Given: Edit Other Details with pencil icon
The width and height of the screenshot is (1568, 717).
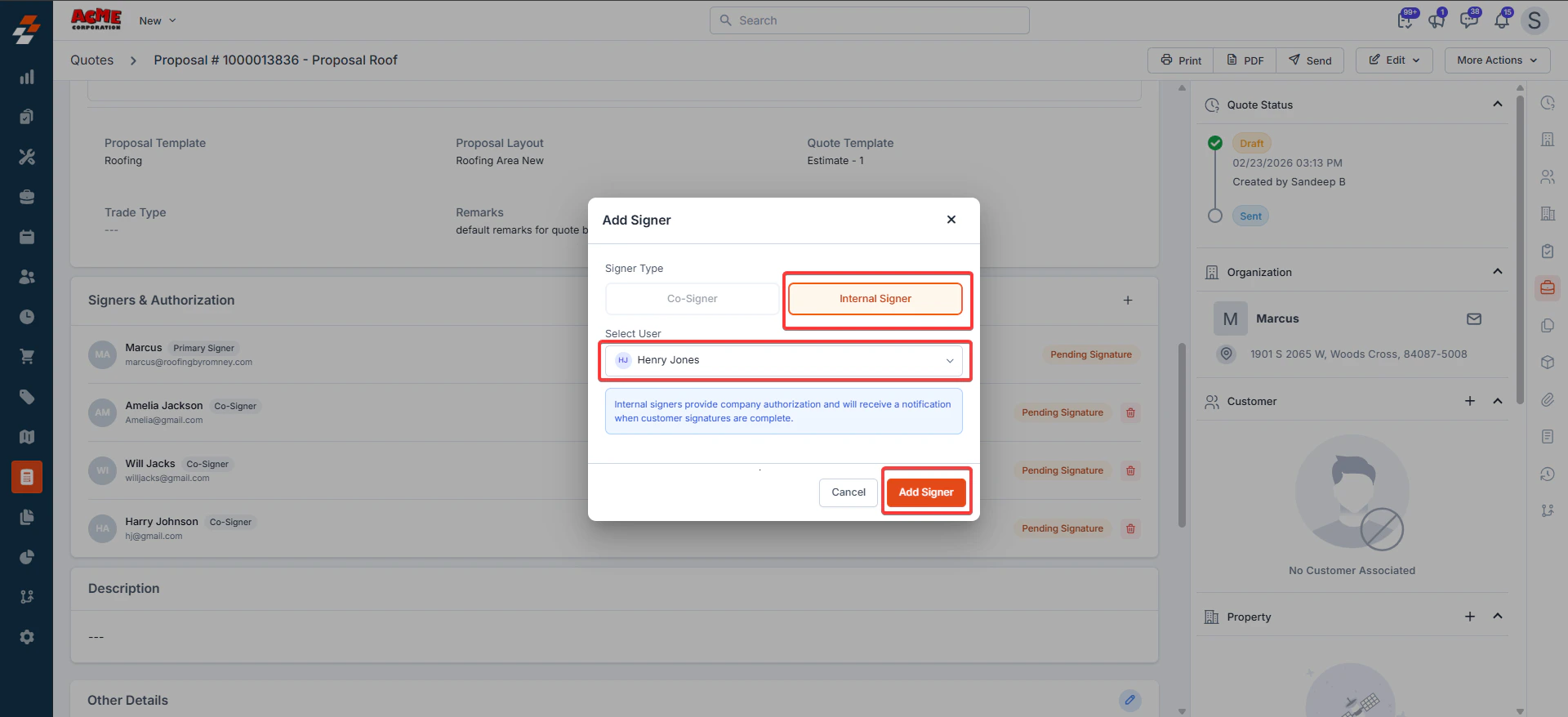Looking at the screenshot, I should point(1130,700).
